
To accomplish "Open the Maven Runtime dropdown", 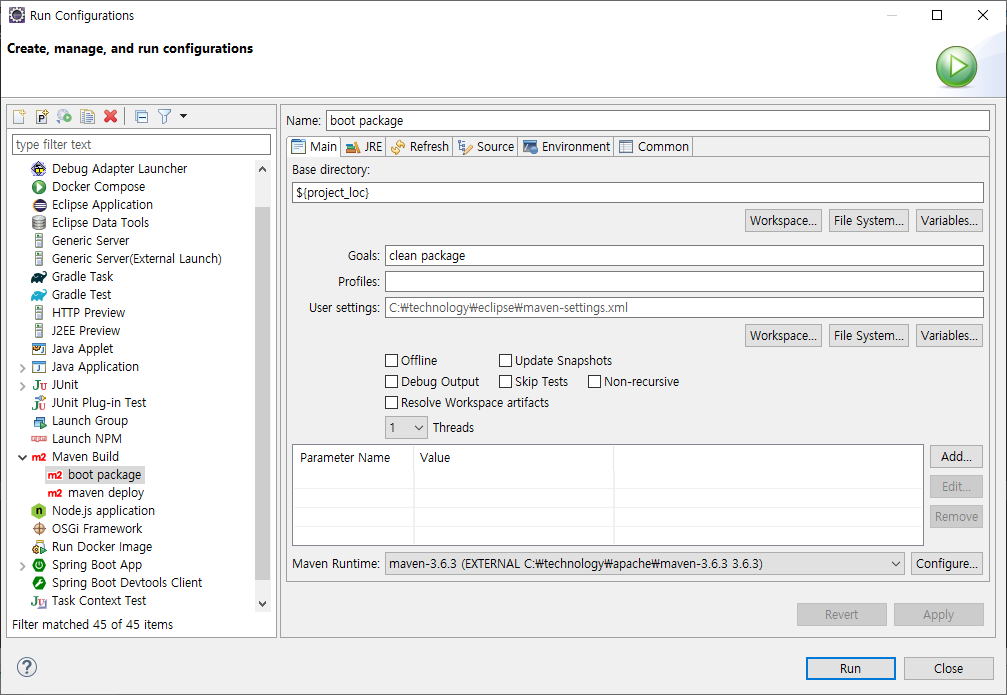I will pos(645,564).
